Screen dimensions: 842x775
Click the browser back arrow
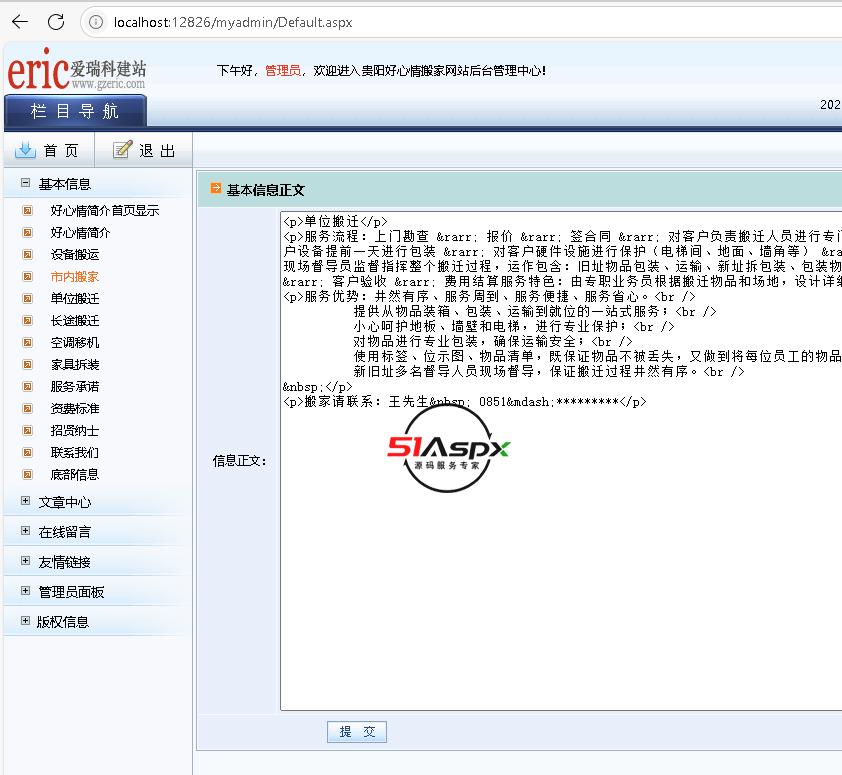19,22
